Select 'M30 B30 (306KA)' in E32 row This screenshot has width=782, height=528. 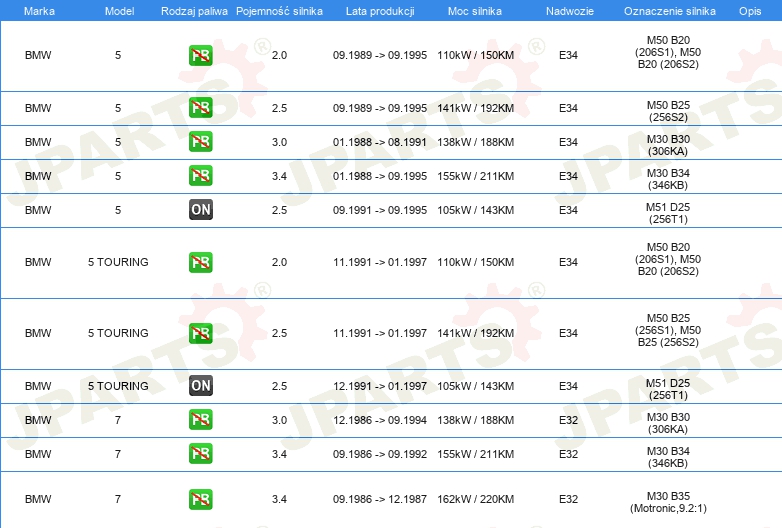[668, 423]
